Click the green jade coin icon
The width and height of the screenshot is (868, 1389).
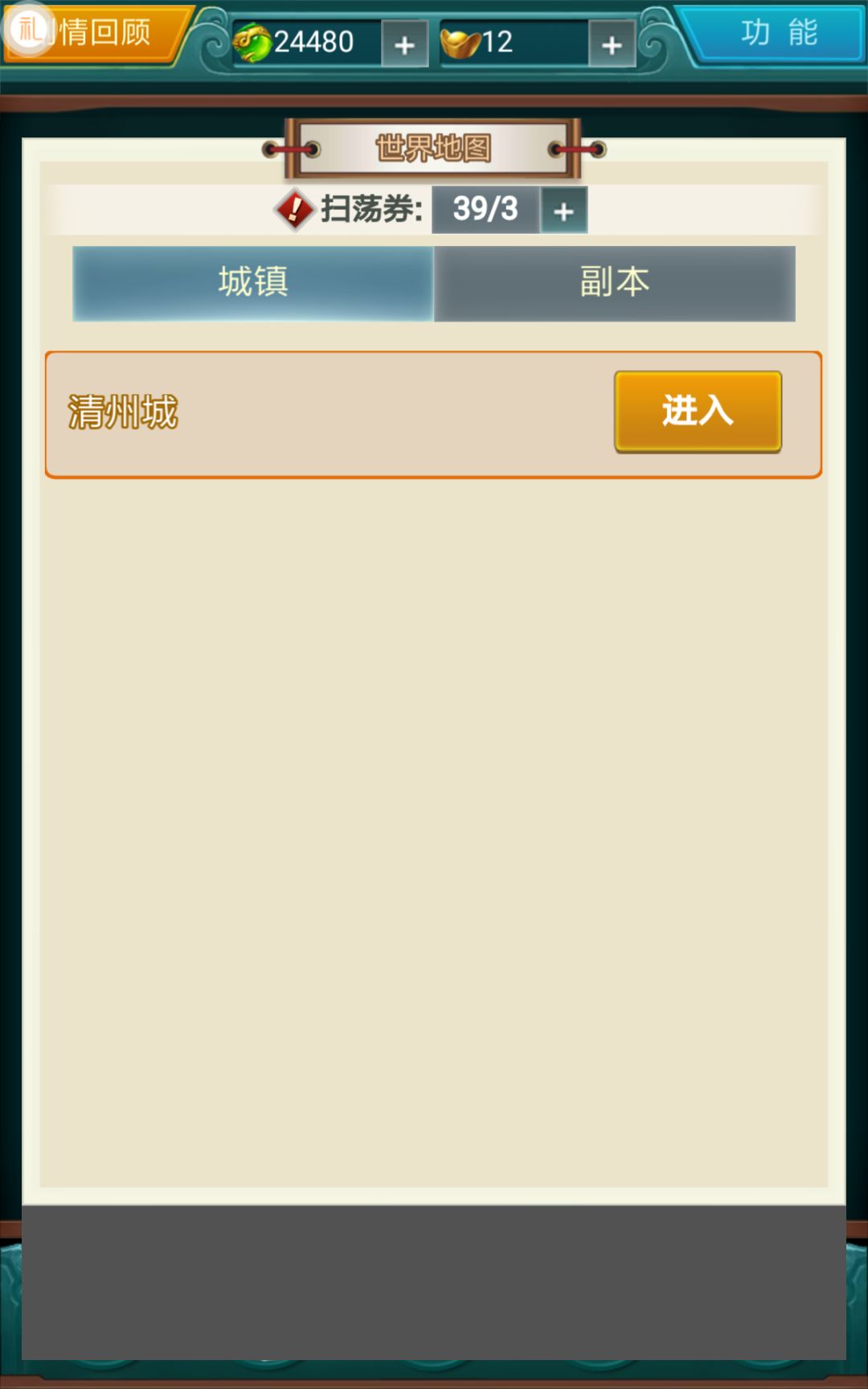point(252,43)
